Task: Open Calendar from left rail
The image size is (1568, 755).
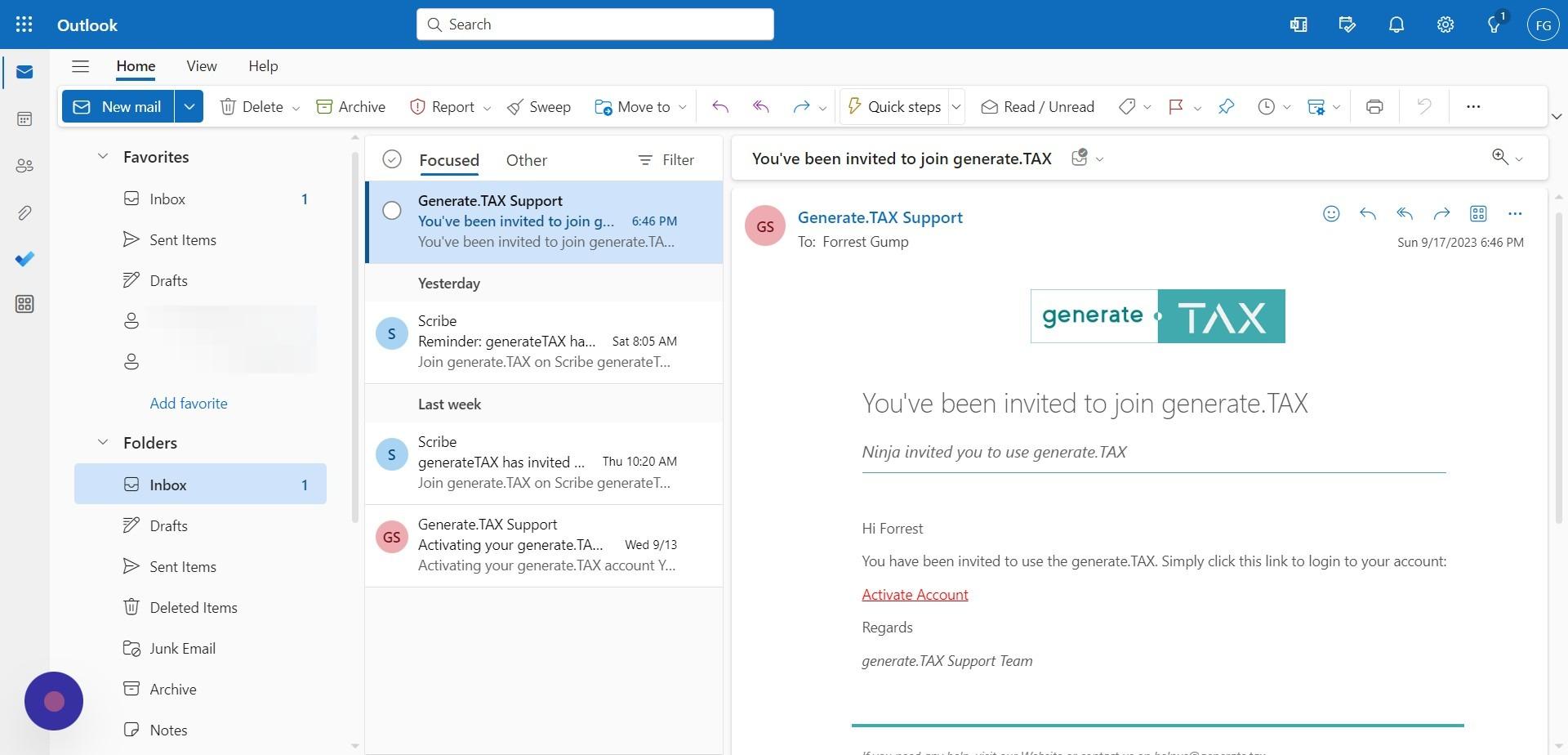Action: 24,119
